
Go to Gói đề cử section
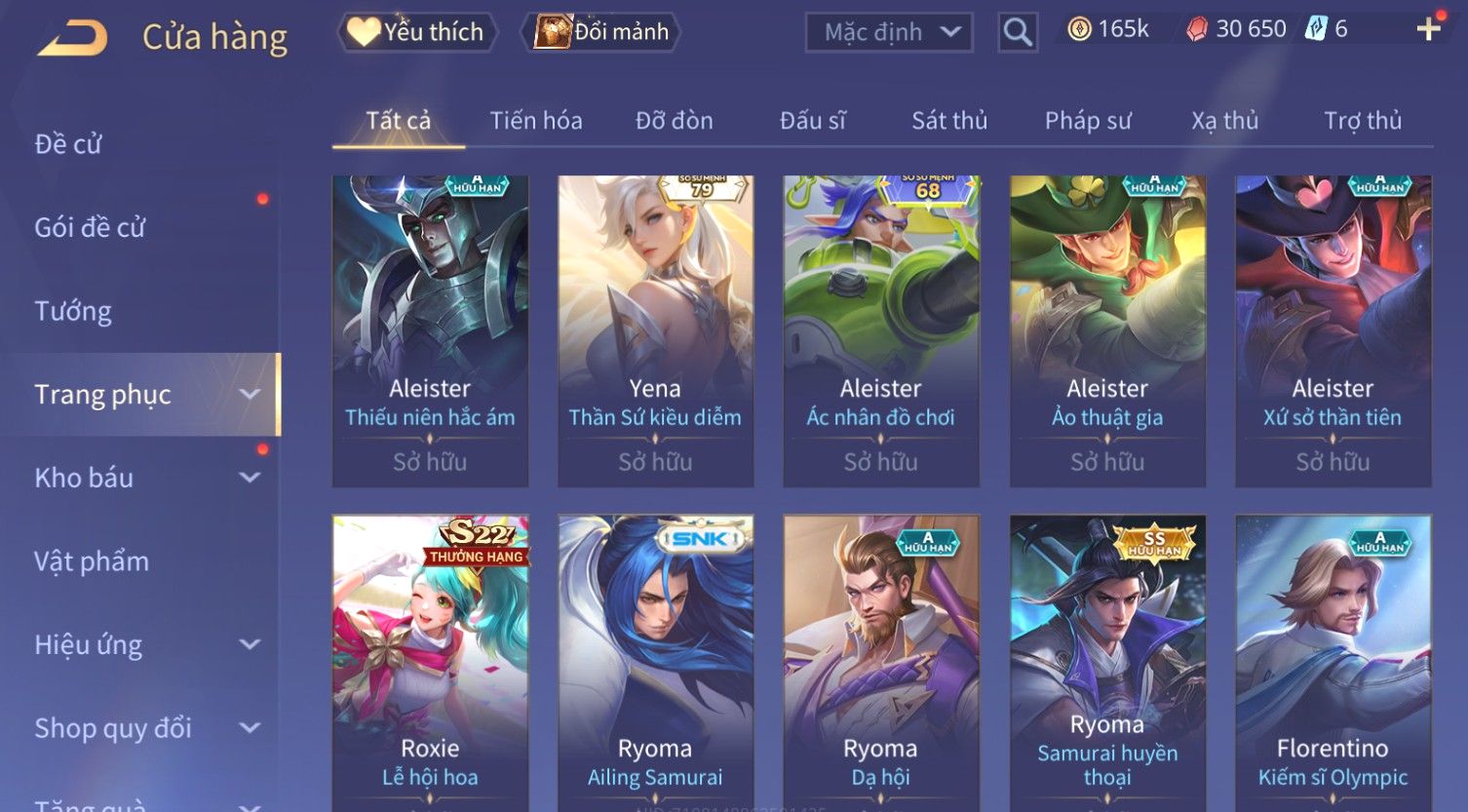coord(90,228)
